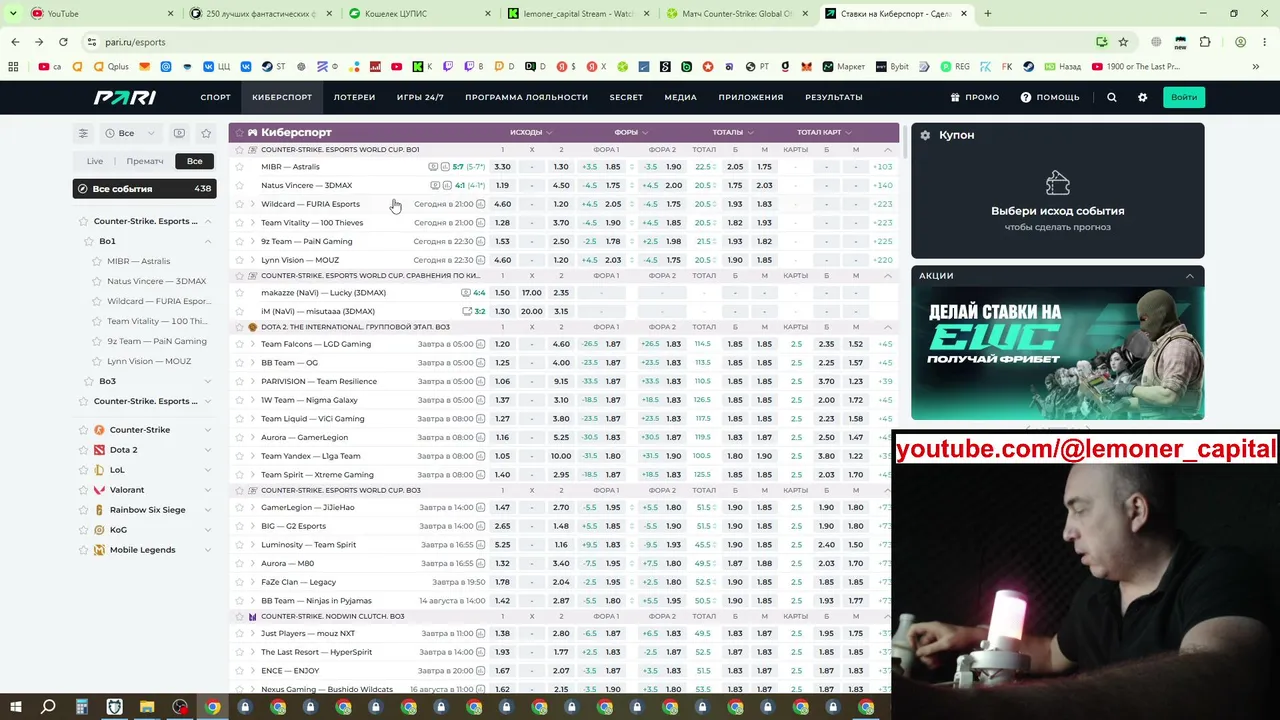The width and height of the screenshot is (1280, 720).
Task: Click the filter sliders icon in sidebar
Action: click(x=84, y=133)
